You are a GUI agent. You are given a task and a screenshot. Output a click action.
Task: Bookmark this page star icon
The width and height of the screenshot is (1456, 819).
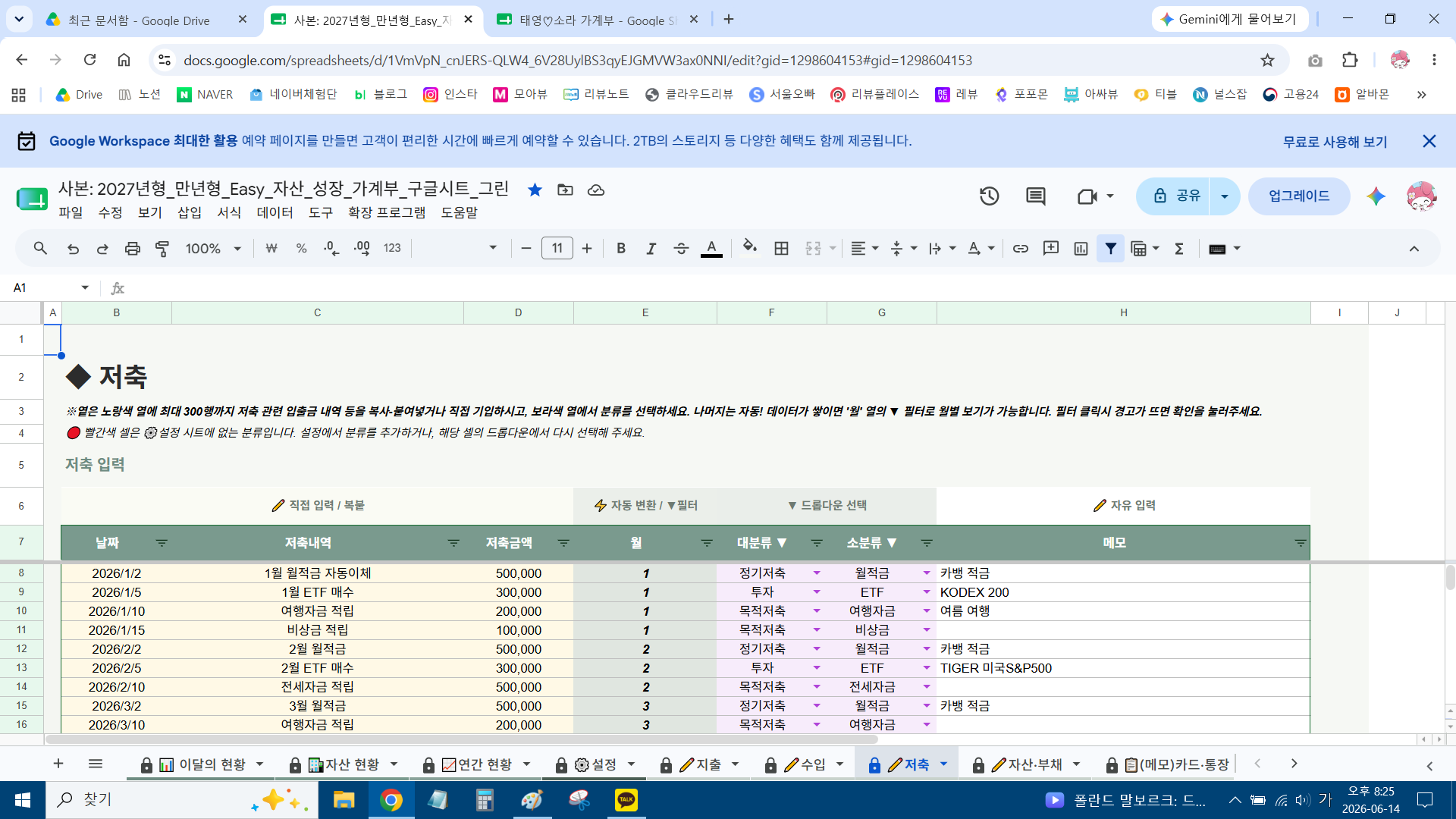pos(1267,60)
